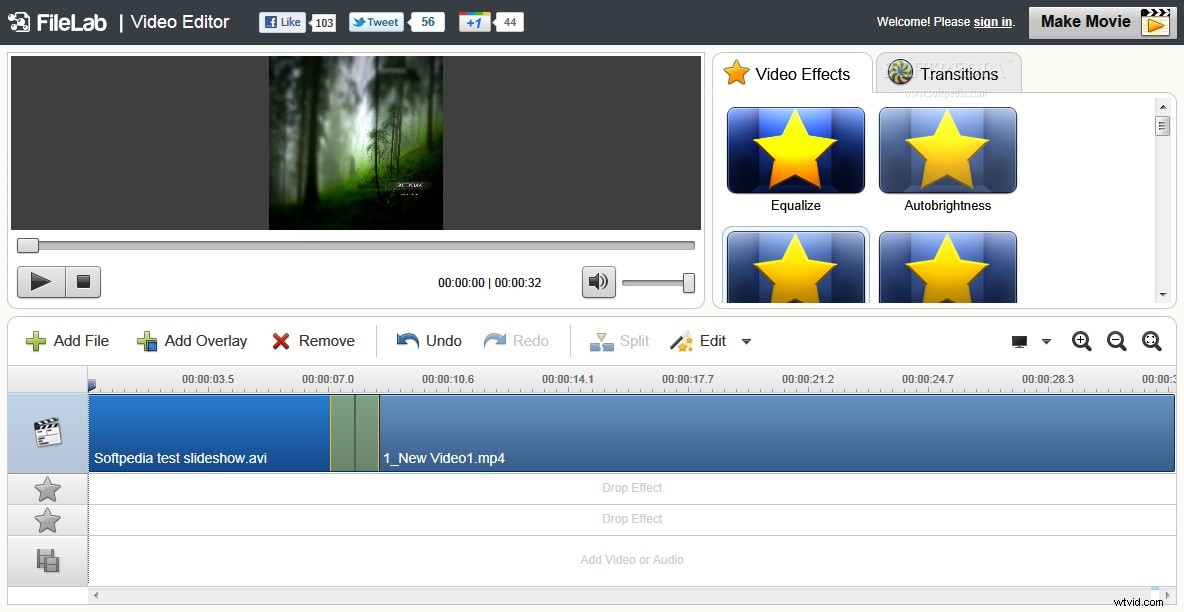
Task: Mute the preview audio
Action: tap(598, 282)
